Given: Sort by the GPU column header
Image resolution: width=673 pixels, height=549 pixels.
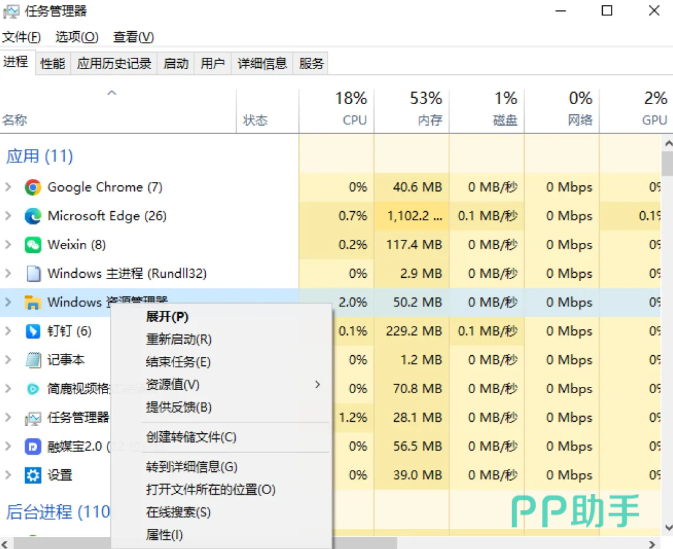Looking at the screenshot, I should (636, 110).
